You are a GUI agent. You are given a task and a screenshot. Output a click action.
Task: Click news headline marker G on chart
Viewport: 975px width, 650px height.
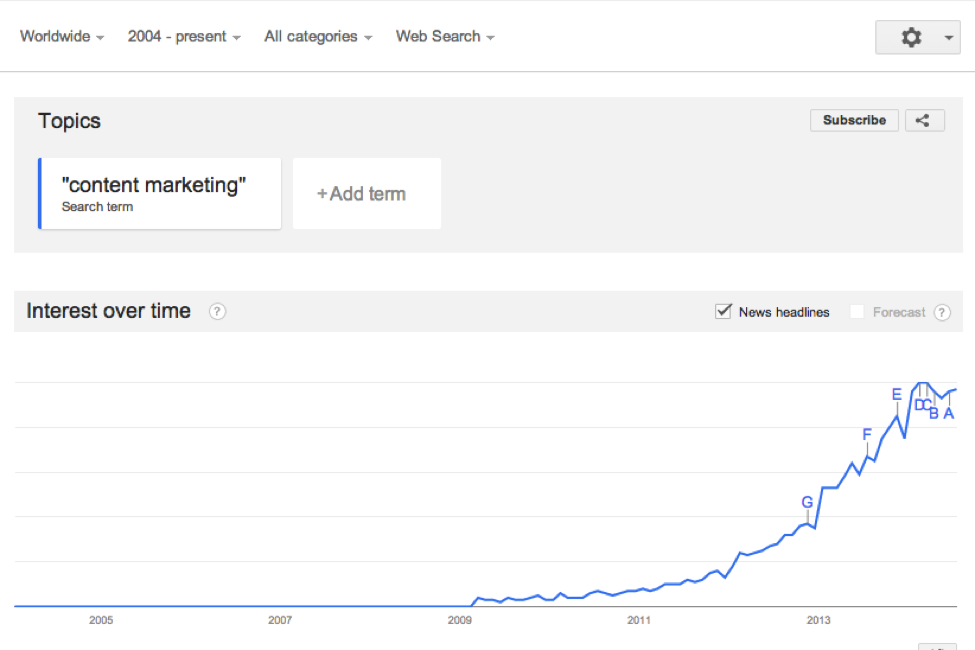(807, 502)
